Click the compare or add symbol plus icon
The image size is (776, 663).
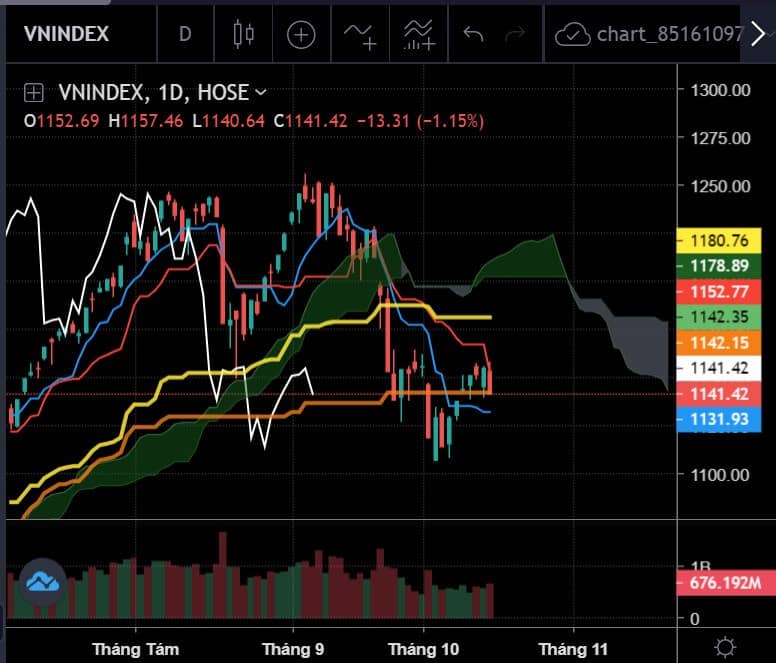(301, 35)
